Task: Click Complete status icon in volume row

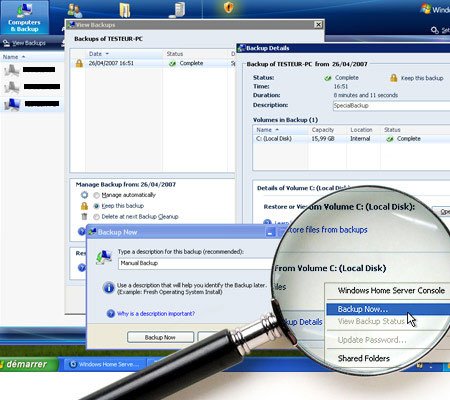Action: 390,139
